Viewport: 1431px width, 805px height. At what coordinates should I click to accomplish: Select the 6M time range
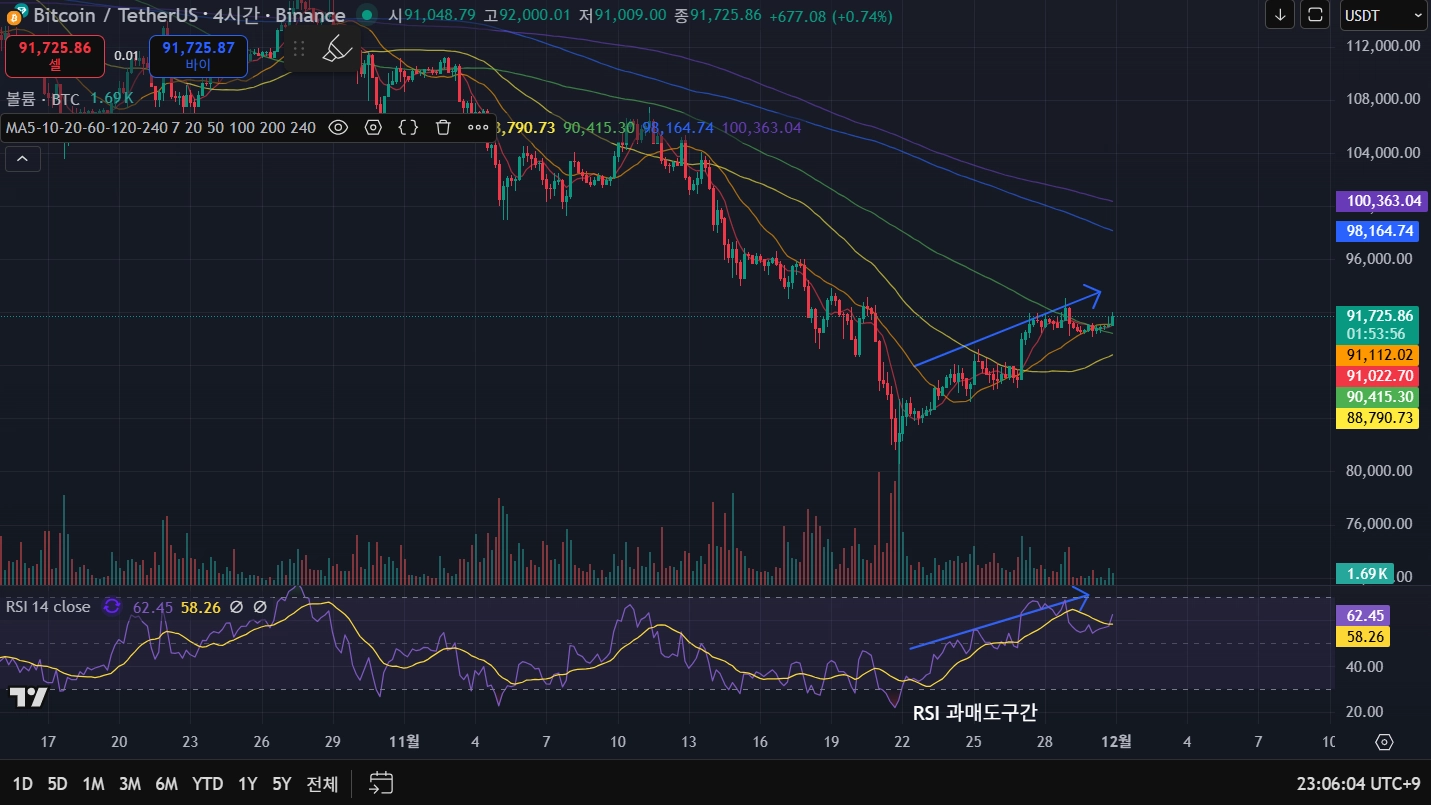[x=167, y=784]
